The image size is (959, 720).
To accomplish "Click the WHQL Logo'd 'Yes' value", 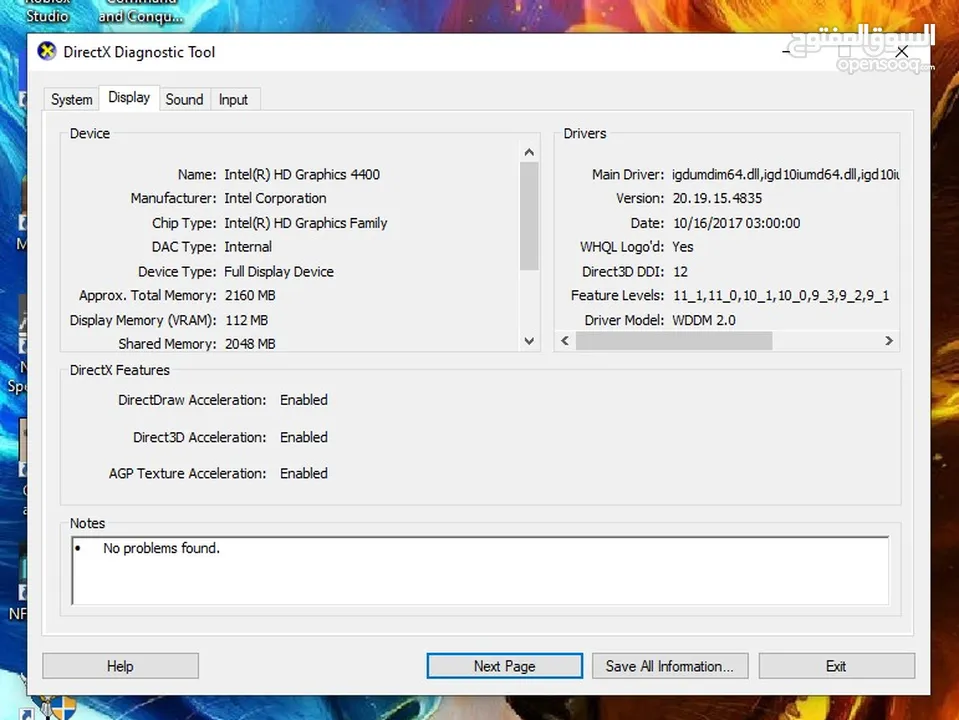I will (683, 247).
